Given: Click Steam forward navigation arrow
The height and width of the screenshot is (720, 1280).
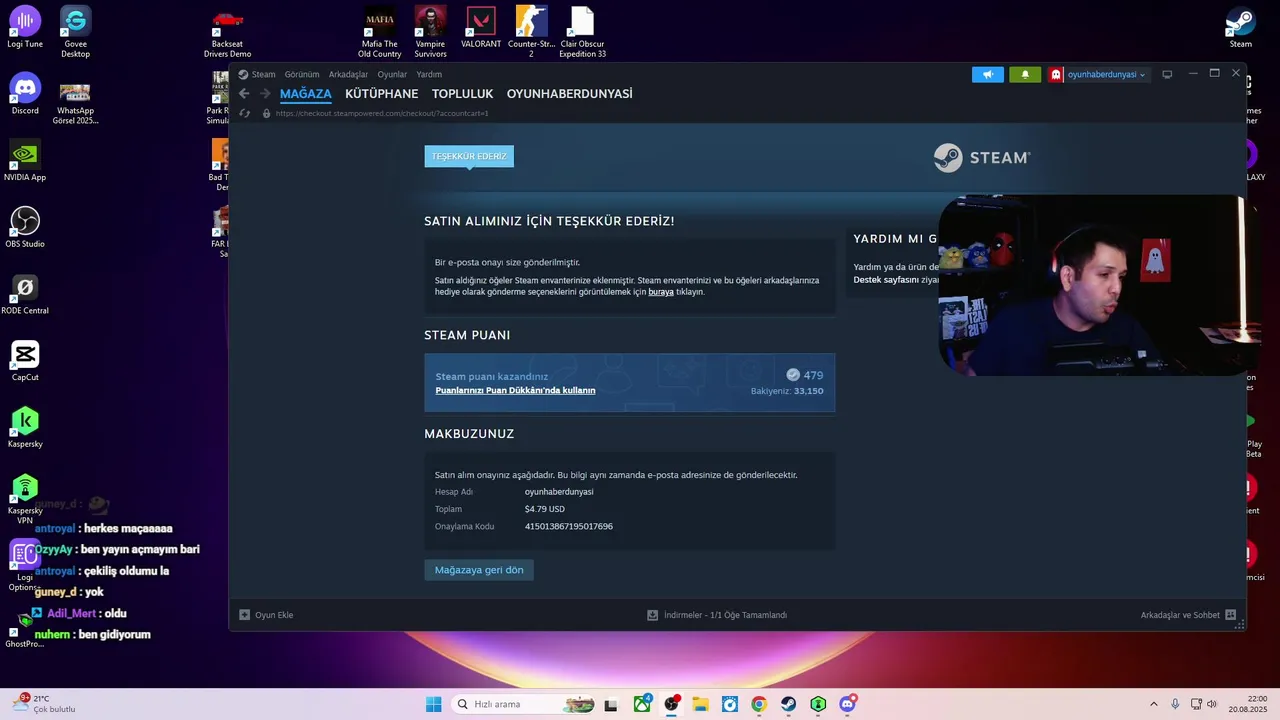Looking at the screenshot, I should (265, 94).
